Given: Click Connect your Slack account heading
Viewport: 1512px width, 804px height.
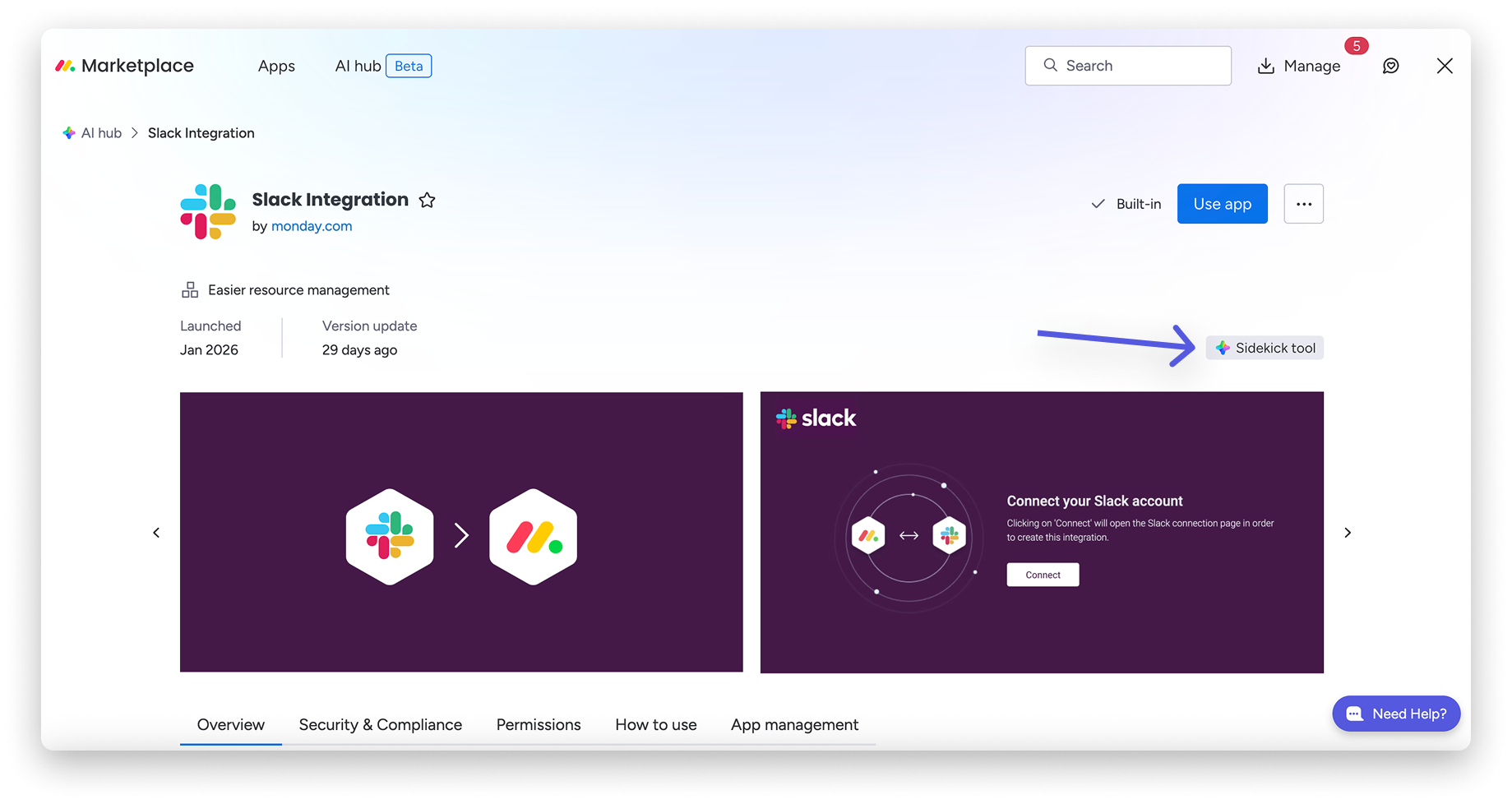Looking at the screenshot, I should (x=1094, y=501).
